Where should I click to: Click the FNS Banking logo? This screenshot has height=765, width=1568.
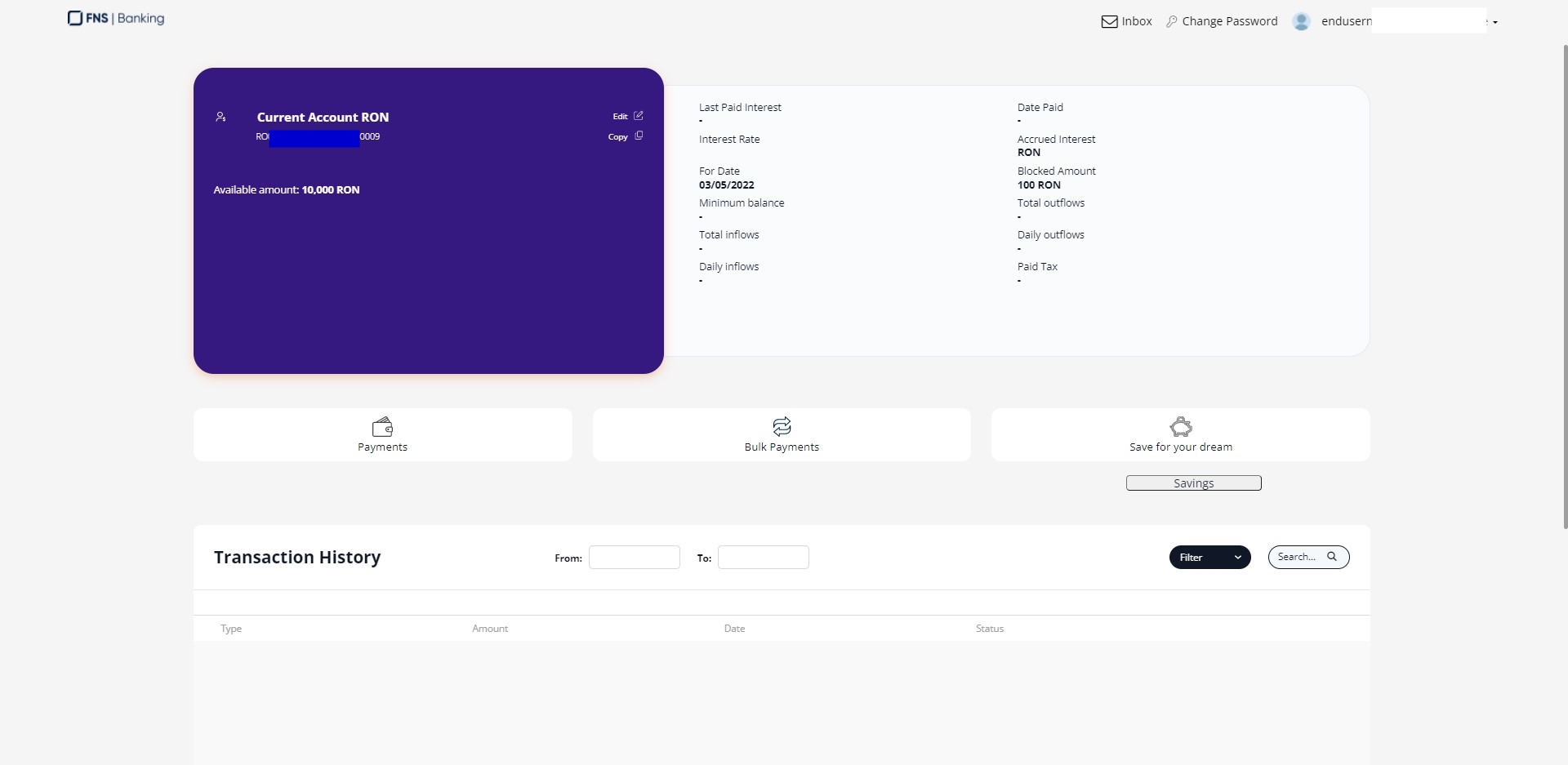click(116, 18)
